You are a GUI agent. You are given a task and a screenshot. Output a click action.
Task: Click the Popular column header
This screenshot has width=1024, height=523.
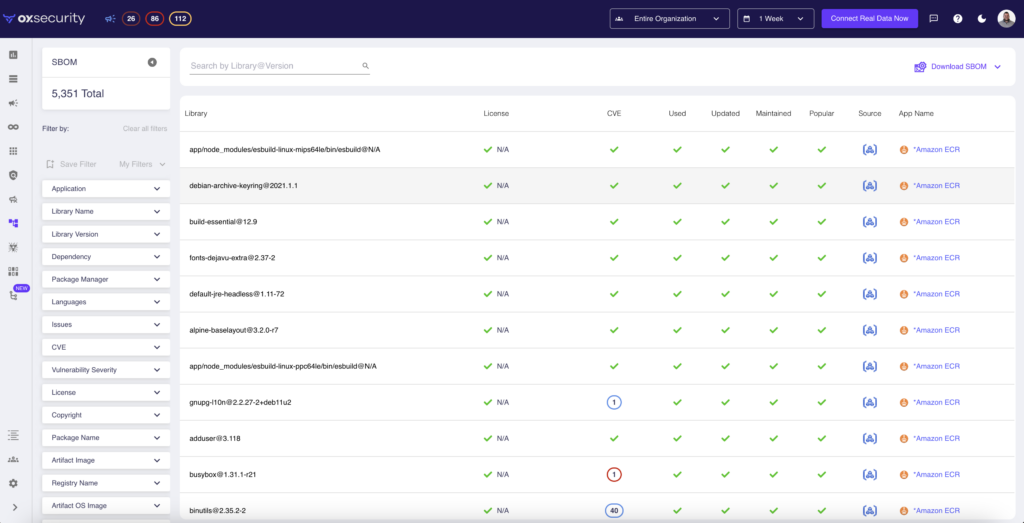tap(822, 113)
